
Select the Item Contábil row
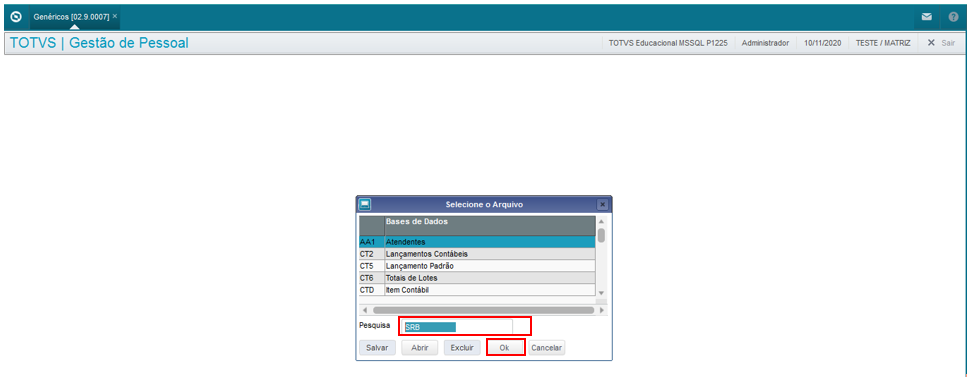click(x=477, y=290)
